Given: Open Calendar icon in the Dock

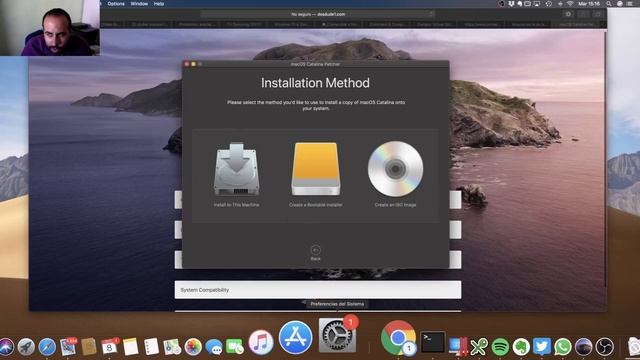Looking at the screenshot, I should (109, 347).
